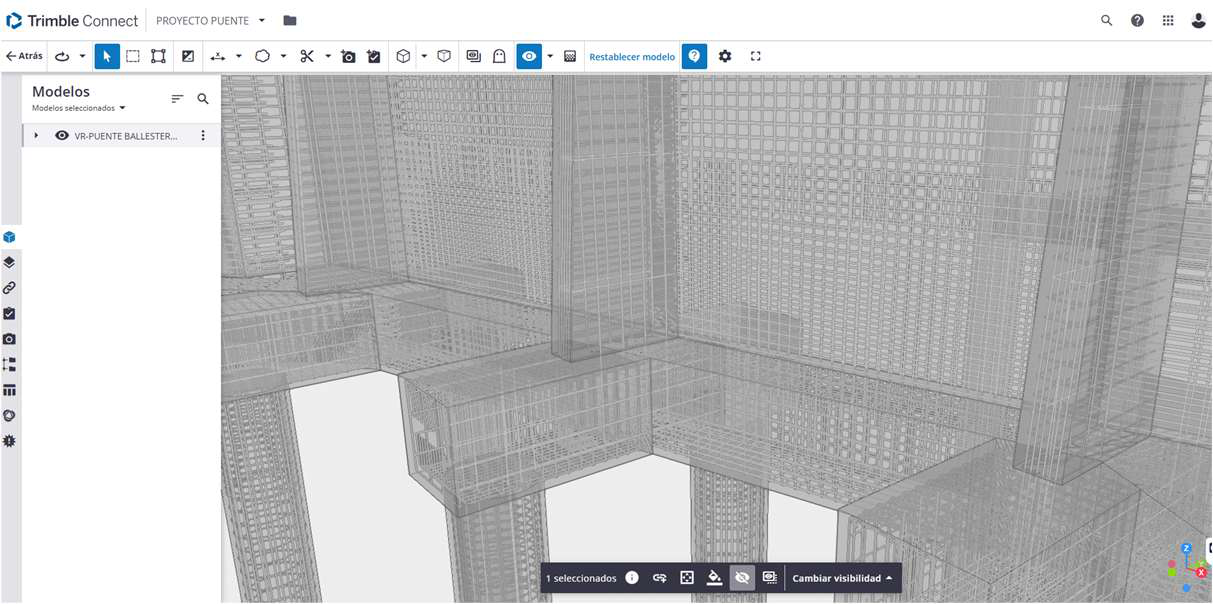Hide the selected object with crossed-eye icon

click(742, 578)
